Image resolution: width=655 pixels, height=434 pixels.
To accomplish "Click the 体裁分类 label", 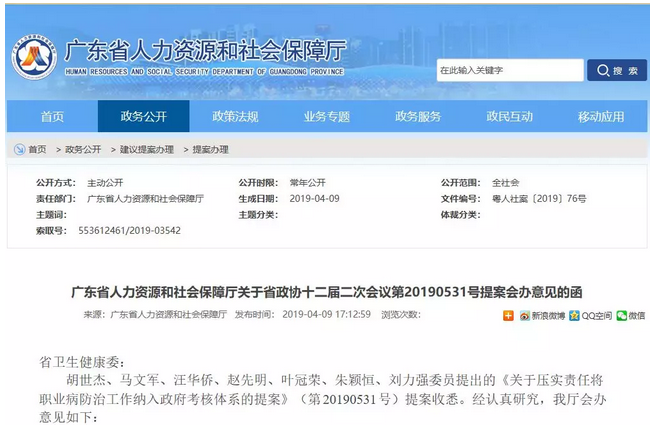I will click(x=460, y=215).
